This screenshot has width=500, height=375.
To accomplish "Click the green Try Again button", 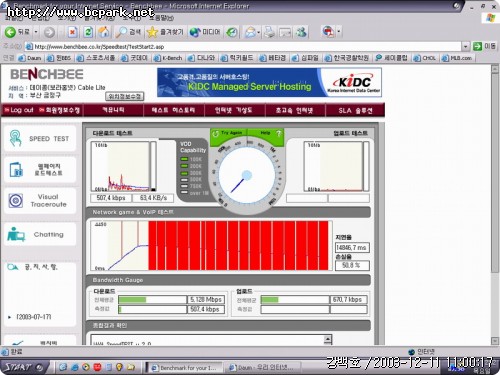I will (229, 133).
